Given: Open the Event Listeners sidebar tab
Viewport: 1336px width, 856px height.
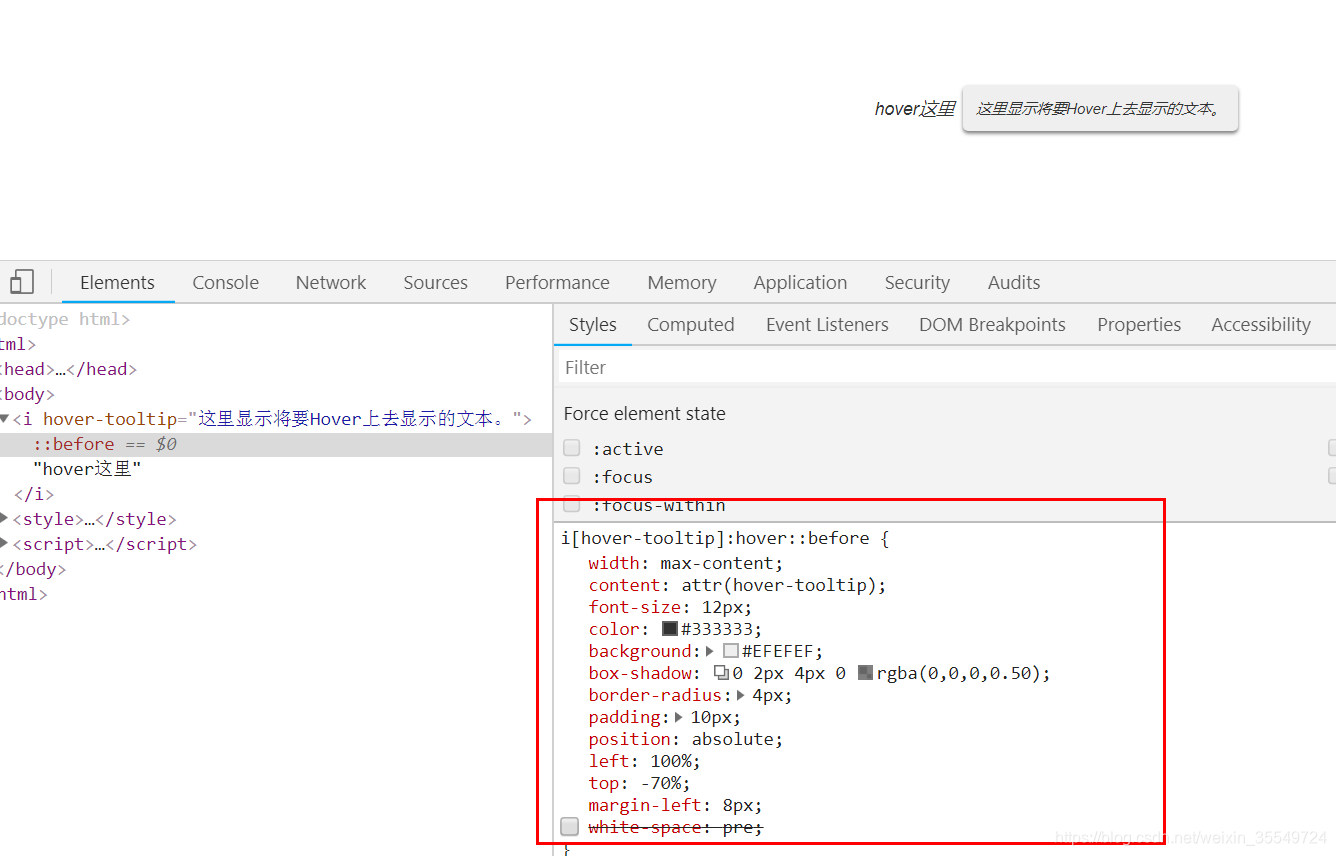Looking at the screenshot, I should coord(827,324).
